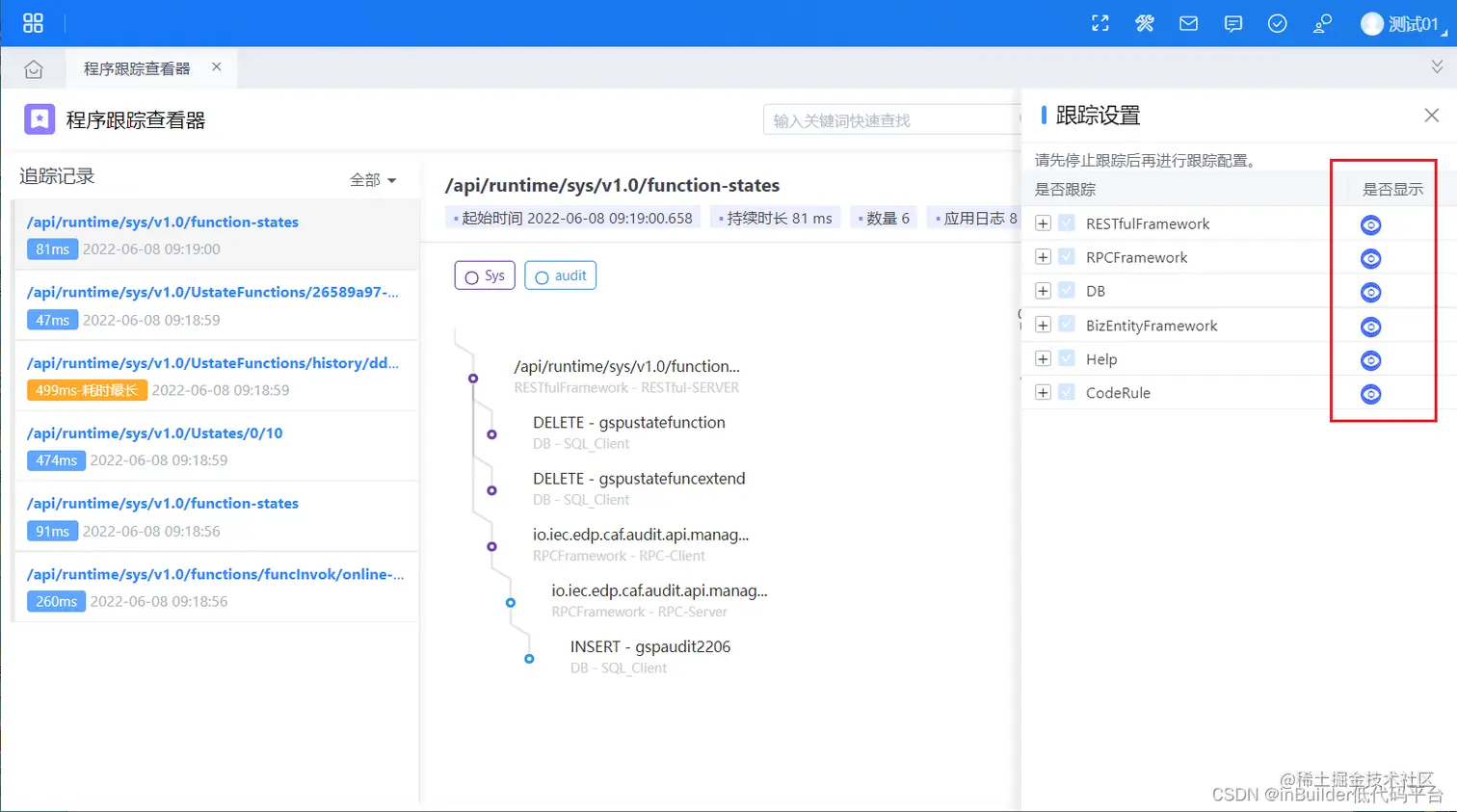1457x812 pixels.
Task: Select the audit filter tag
Action: tap(560, 275)
